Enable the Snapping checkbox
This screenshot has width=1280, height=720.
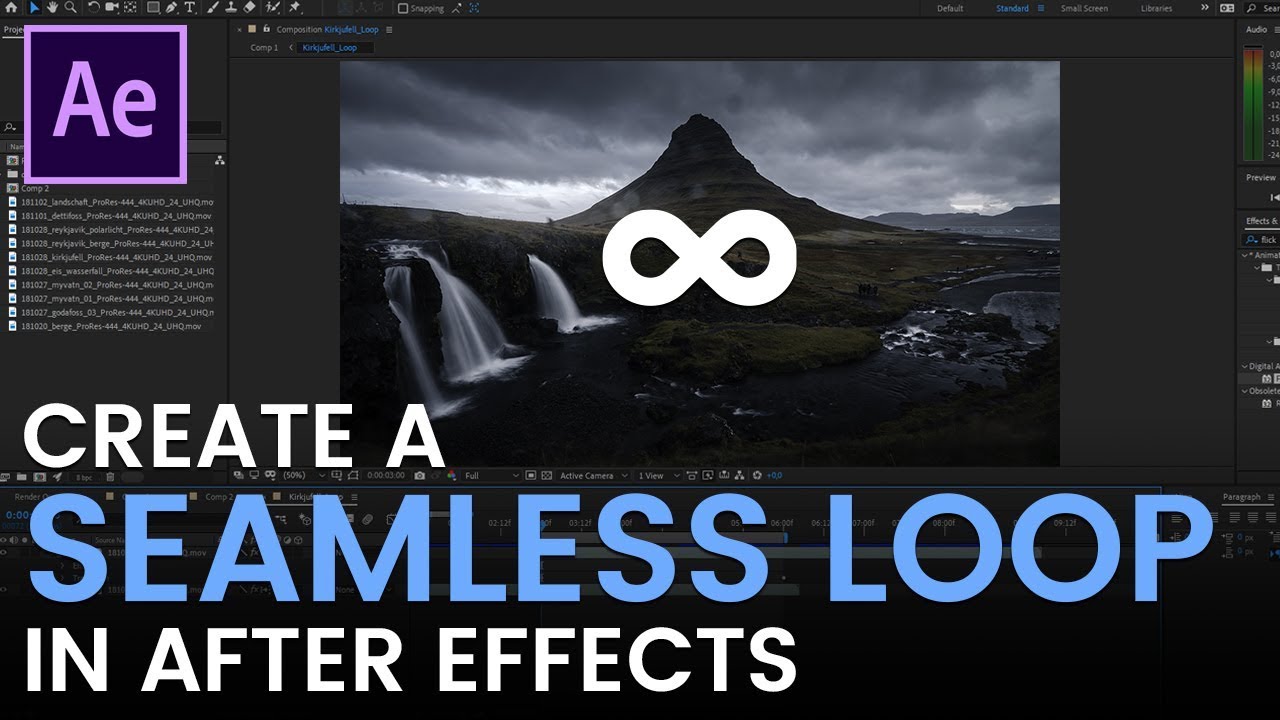tap(403, 8)
